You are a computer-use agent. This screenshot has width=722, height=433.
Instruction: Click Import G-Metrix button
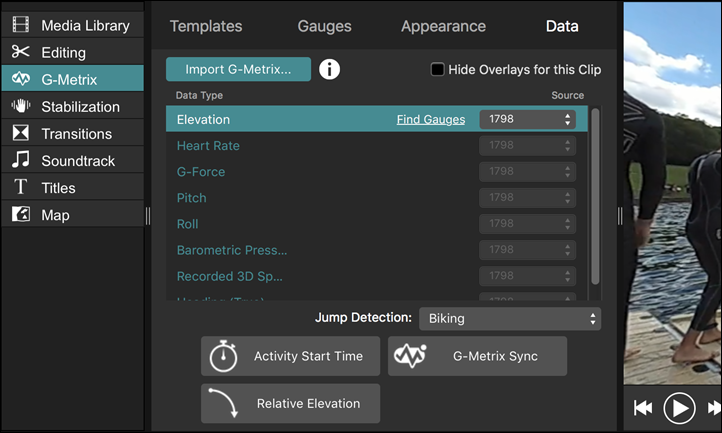pyautogui.click(x=238, y=69)
